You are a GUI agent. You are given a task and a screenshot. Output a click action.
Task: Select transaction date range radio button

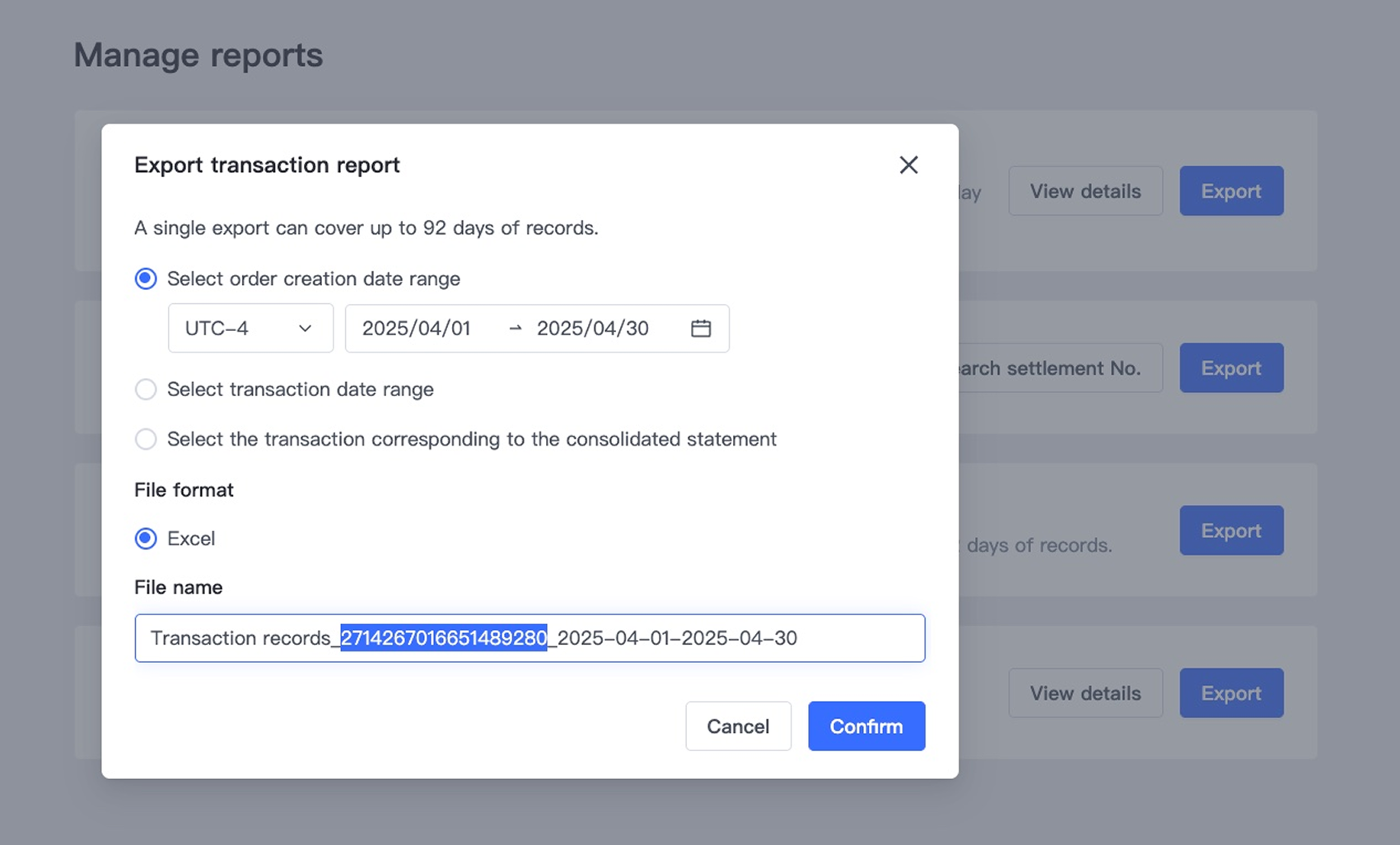click(146, 390)
